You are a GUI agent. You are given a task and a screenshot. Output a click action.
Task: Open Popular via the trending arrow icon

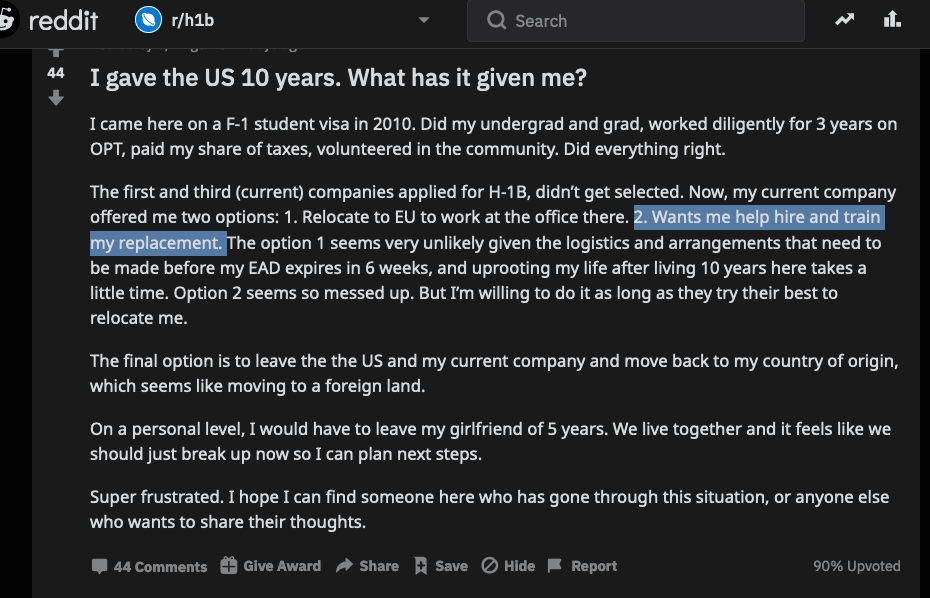click(845, 20)
